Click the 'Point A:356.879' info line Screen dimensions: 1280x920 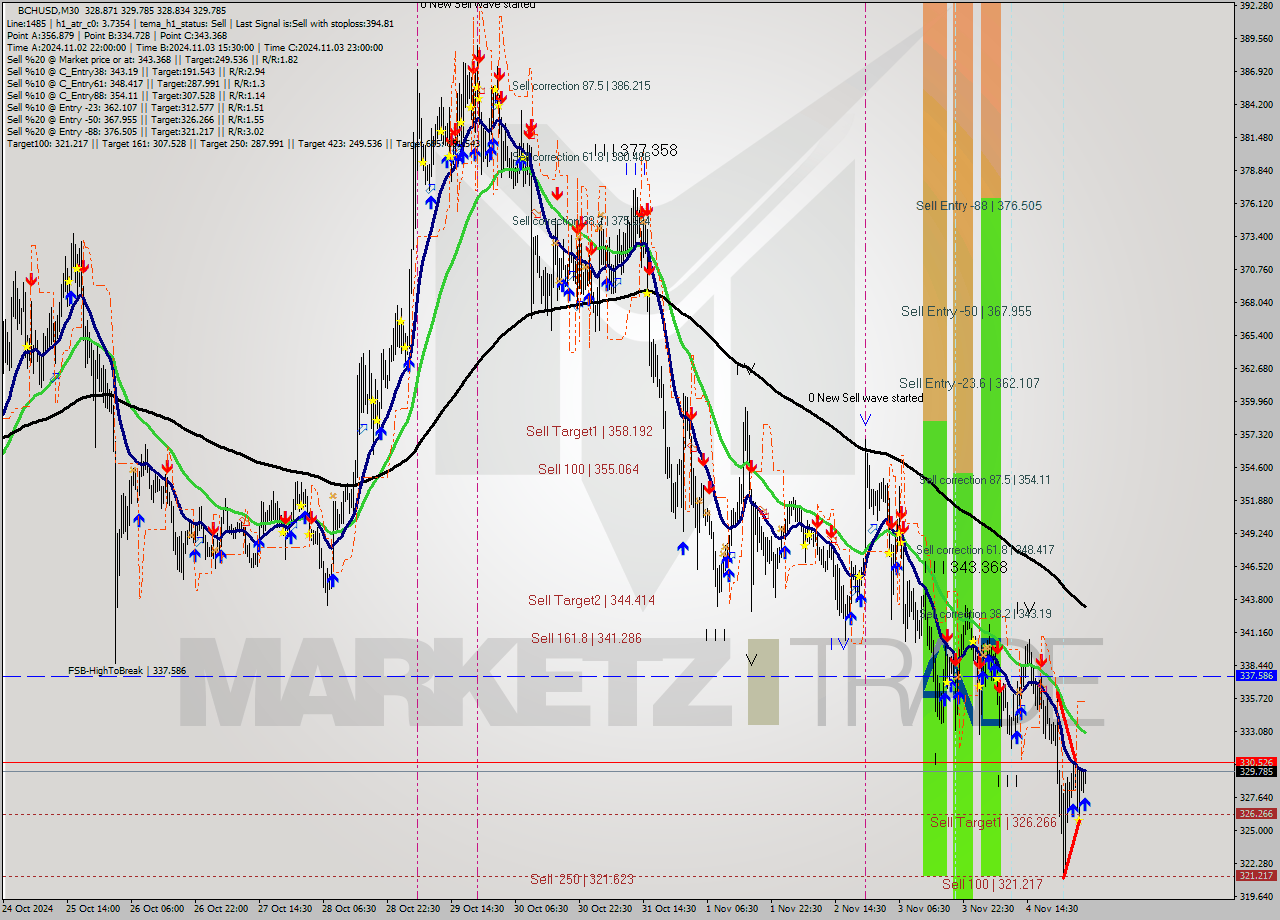[41, 35]
